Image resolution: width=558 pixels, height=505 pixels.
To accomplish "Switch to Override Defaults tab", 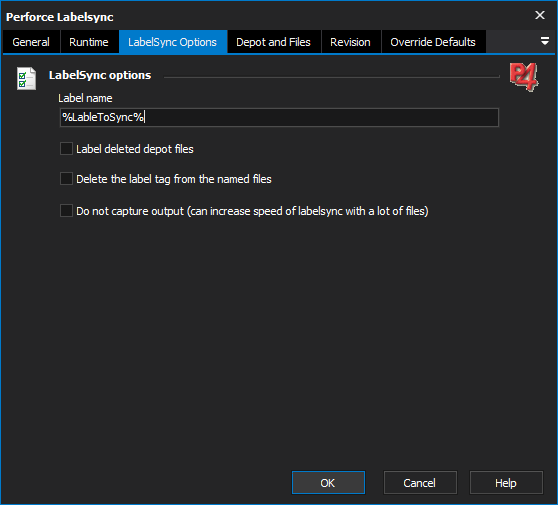I will [433, 42].
